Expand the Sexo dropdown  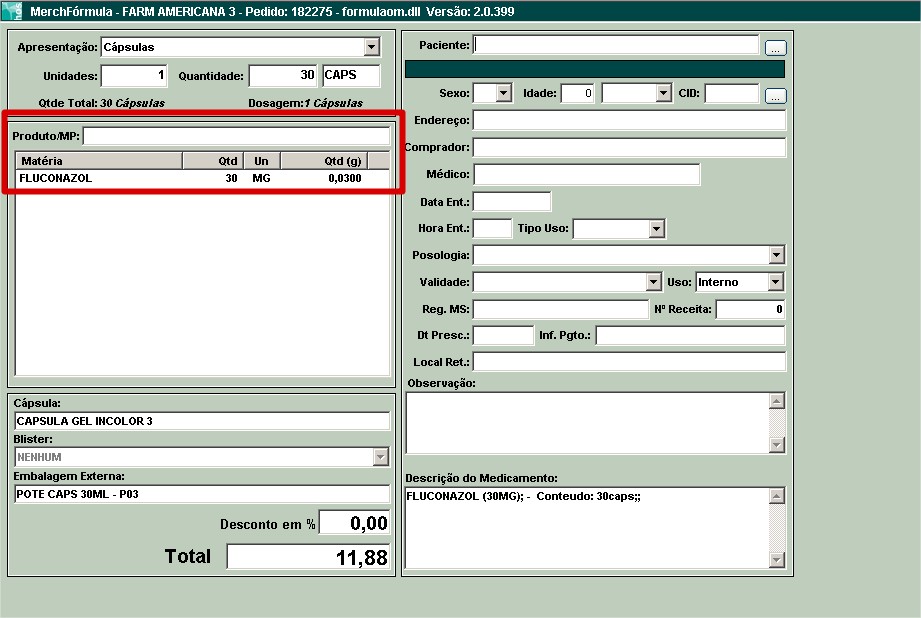pos(503,93)
